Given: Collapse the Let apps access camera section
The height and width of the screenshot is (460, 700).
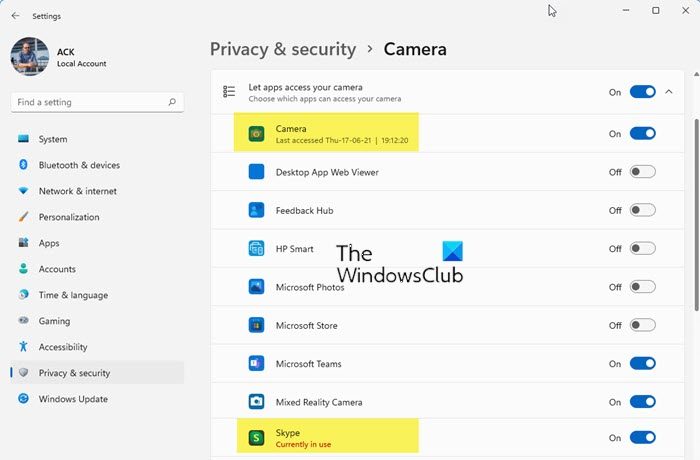Looking at the screenshot, I should coord(669,92).
